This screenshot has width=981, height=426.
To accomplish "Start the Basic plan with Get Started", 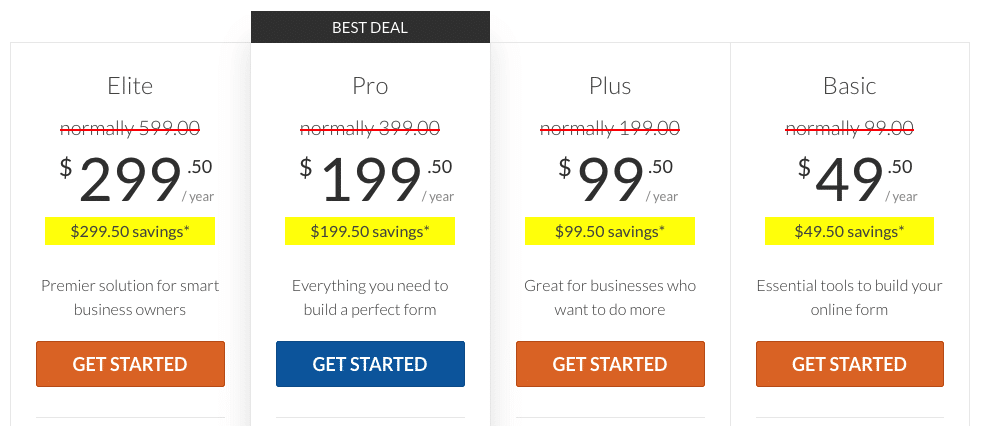I will coord(850,363).
